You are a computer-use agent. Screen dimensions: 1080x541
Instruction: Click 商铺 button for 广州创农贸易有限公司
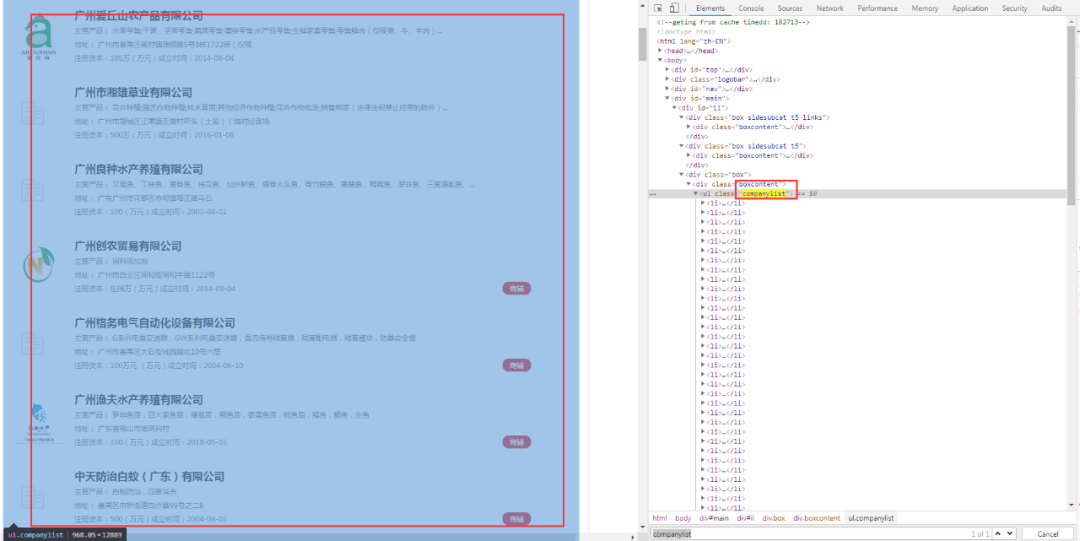click(517, 288)
